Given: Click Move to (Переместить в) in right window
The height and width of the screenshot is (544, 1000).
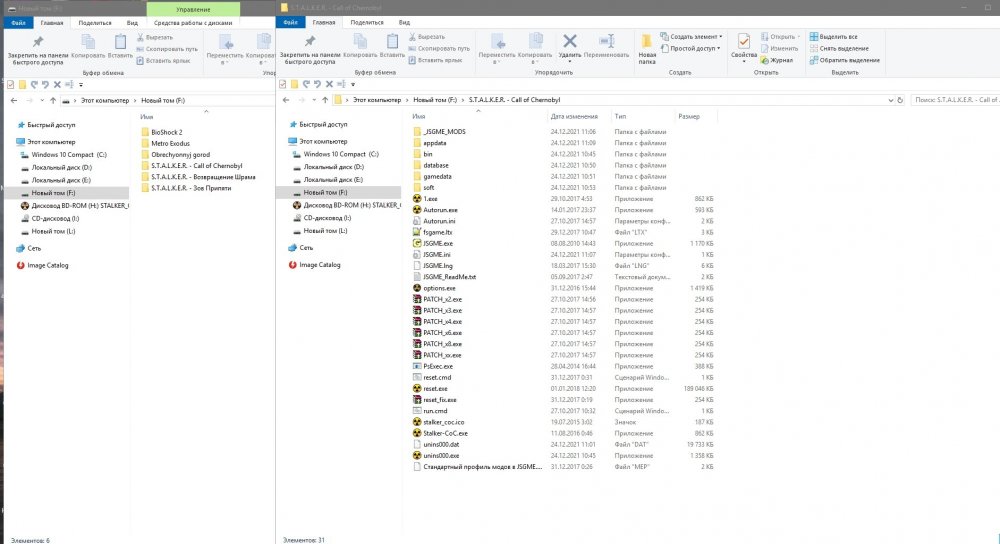Looking at the screenshot, I should click(497, 48).
